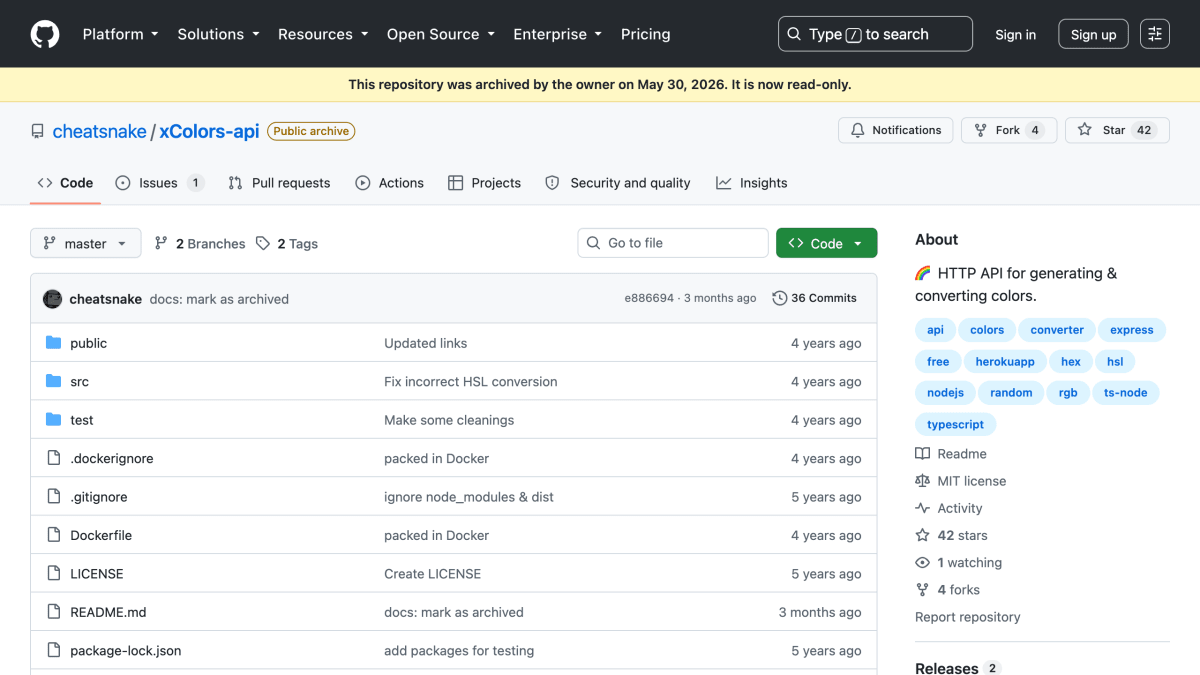Click the test folder icon
The image size is (1200, 675).
[54, 420]
